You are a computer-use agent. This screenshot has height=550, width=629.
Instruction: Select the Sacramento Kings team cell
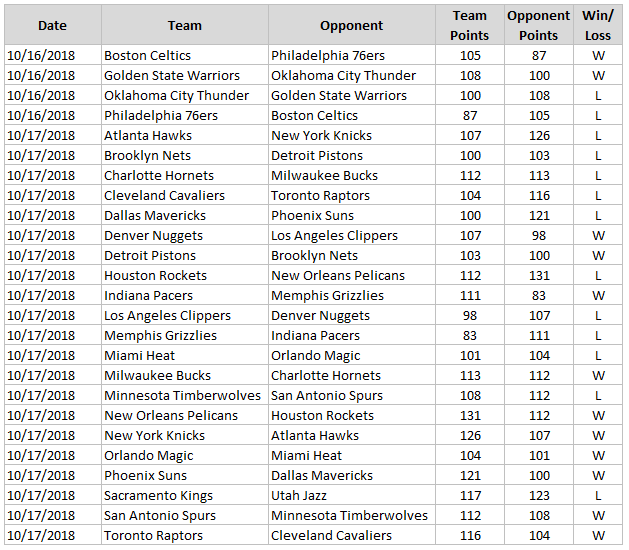(x=153, y=495)
